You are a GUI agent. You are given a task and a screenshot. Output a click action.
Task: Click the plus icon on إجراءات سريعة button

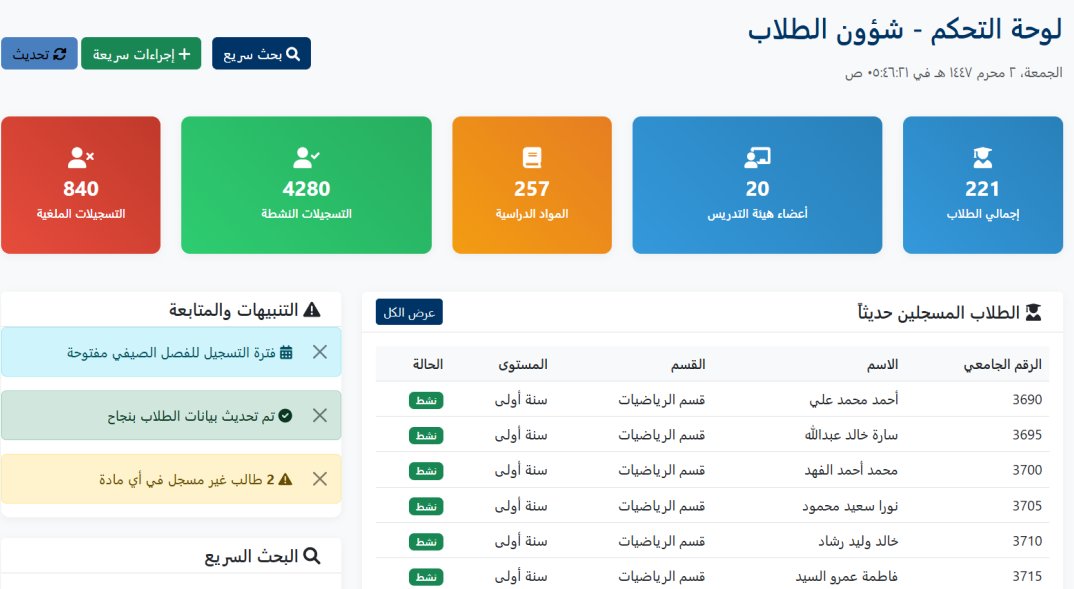[x=186, y=52]
